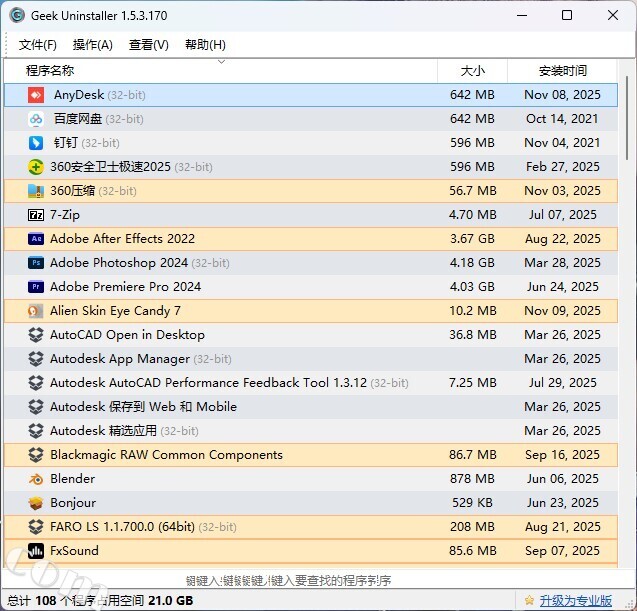Open the 文件(F) menu
Image resolution: width=637 pixels, height=611 pixels.
tap(38, 45)
